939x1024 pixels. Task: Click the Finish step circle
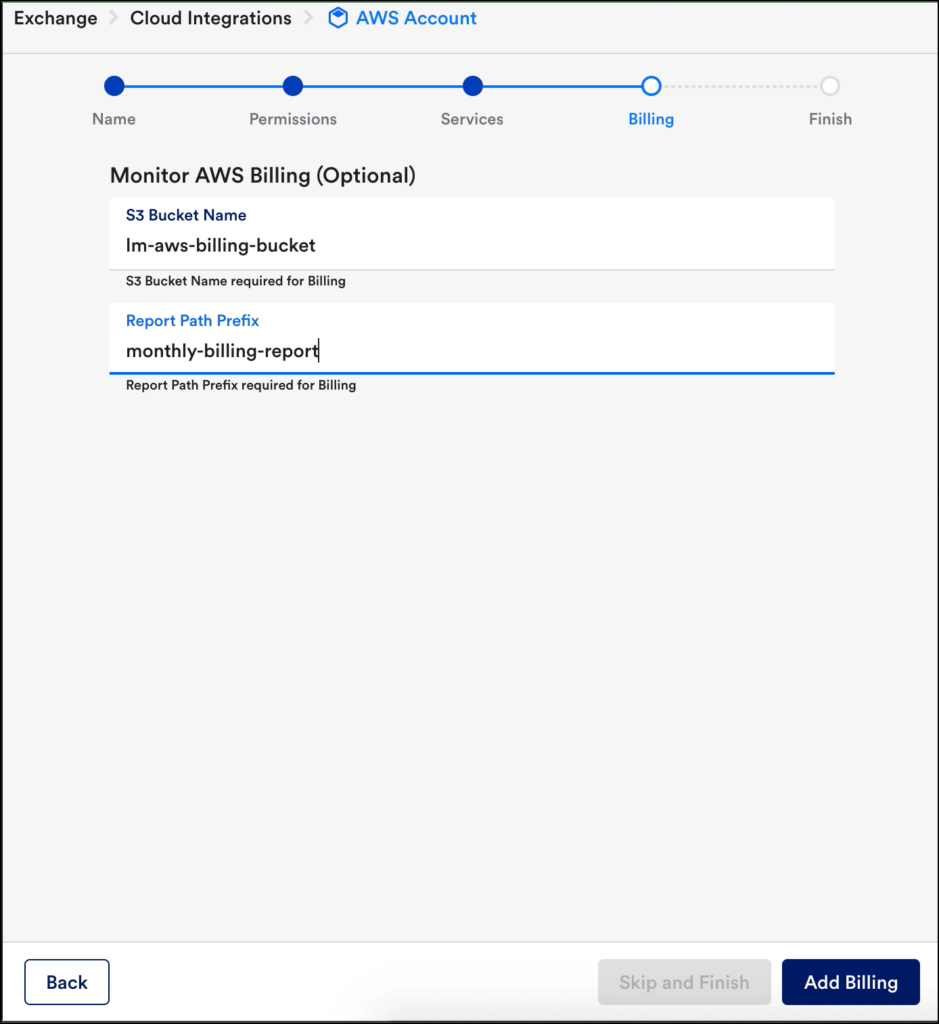(830, 86)
